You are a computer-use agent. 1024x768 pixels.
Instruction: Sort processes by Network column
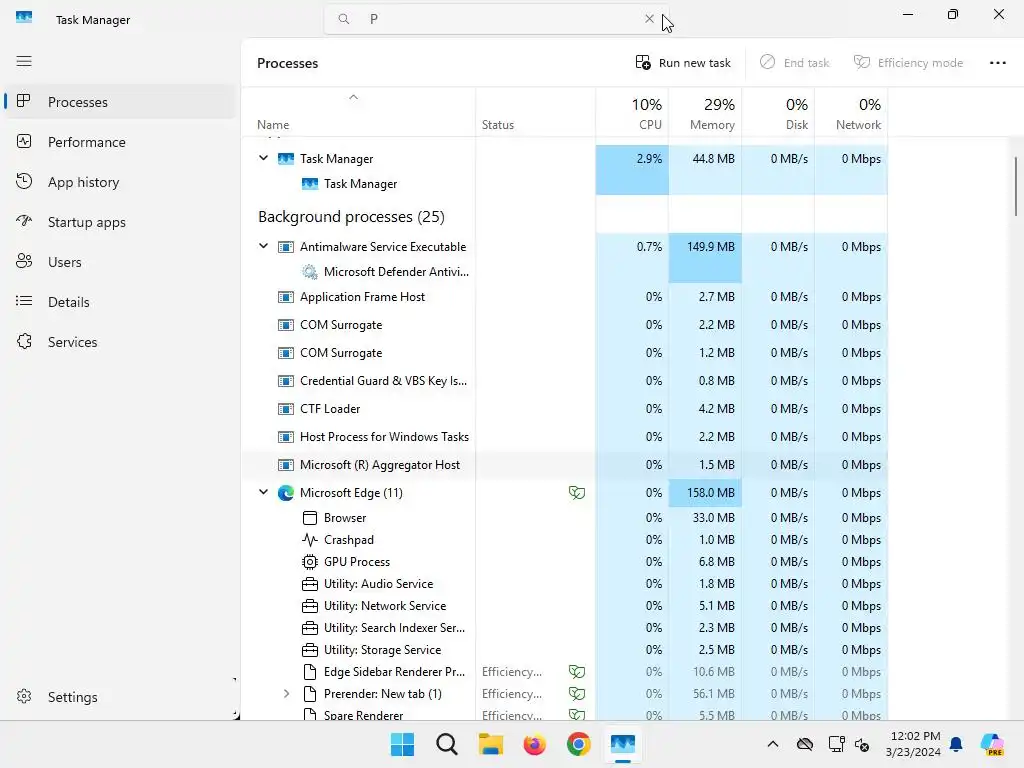pyautogui.click(x=852, y=113)
